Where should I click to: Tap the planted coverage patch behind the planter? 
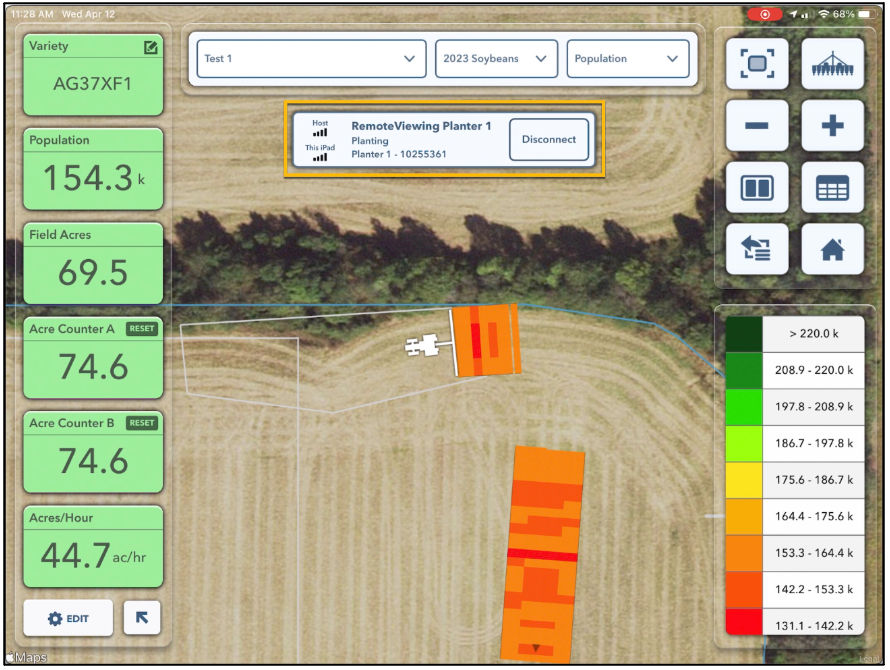pos(487,340)
